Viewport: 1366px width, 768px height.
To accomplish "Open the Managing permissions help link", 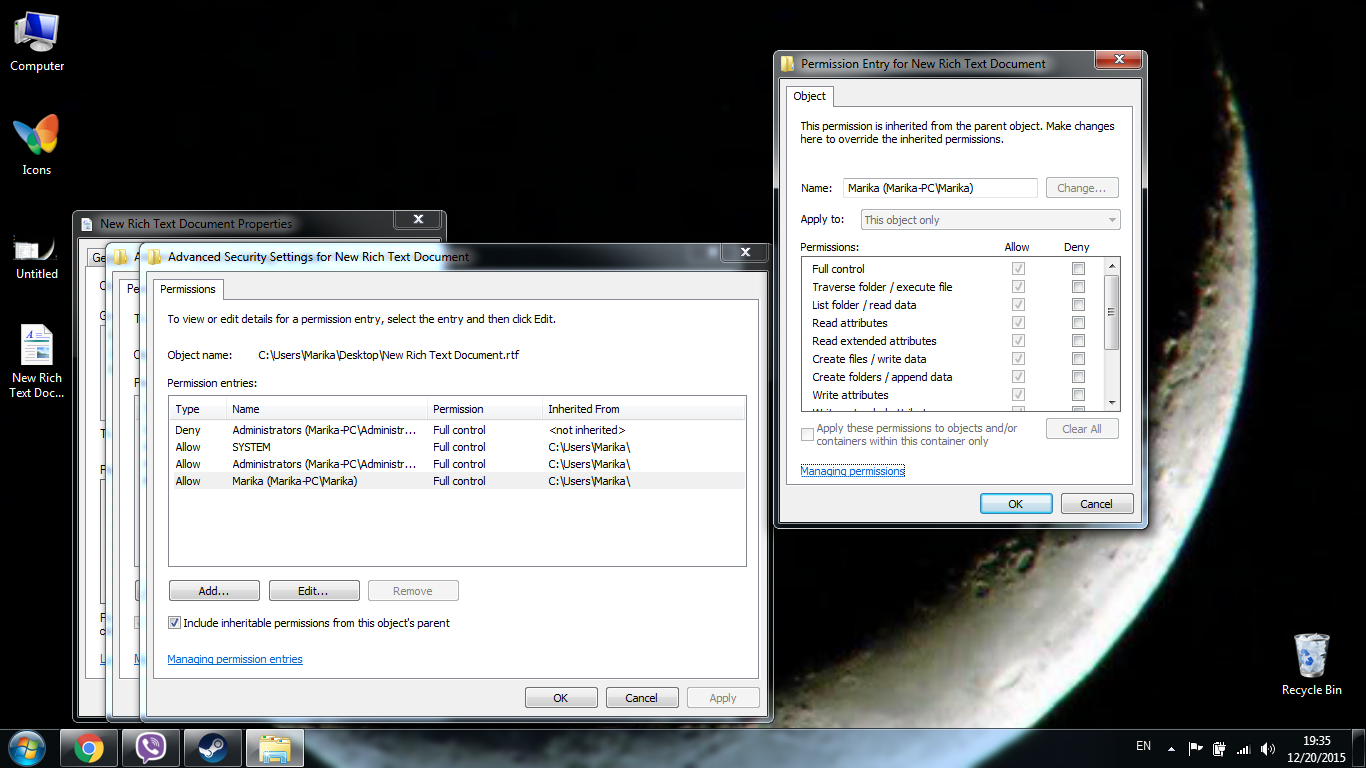I will point(853,471).
